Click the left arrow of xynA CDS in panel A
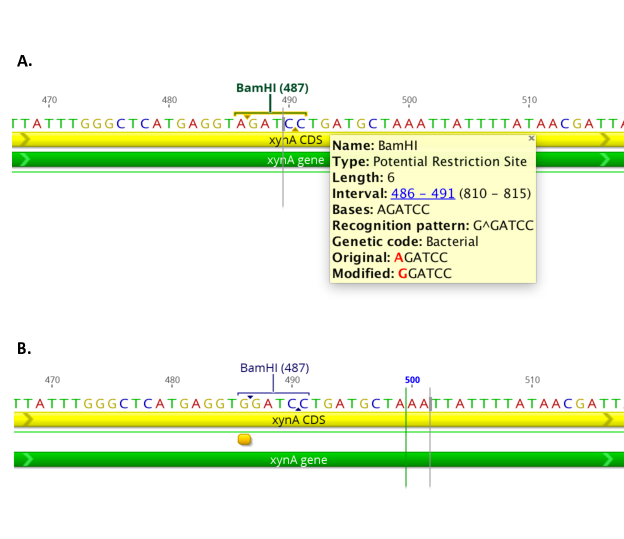The image size is (624, 539). coord(25,139)
